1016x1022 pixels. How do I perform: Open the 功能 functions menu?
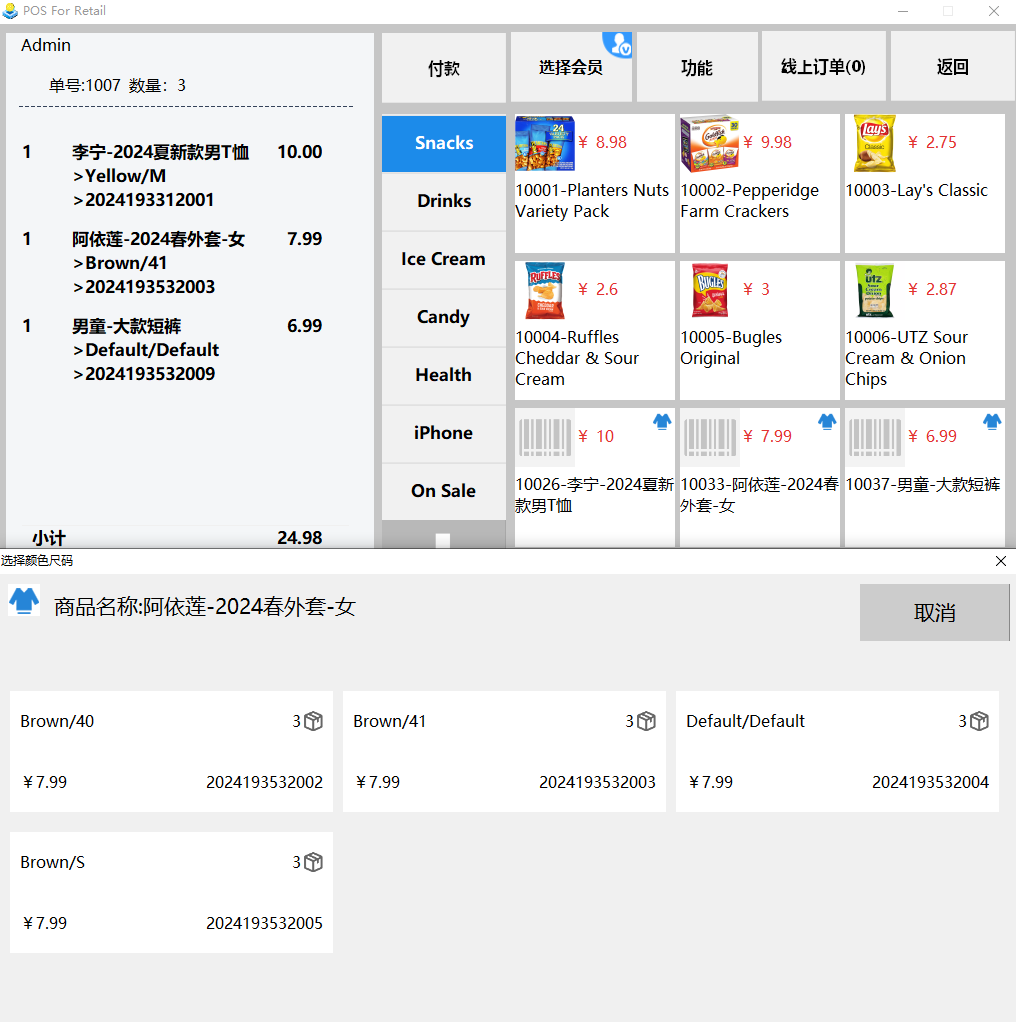(697, 67)
